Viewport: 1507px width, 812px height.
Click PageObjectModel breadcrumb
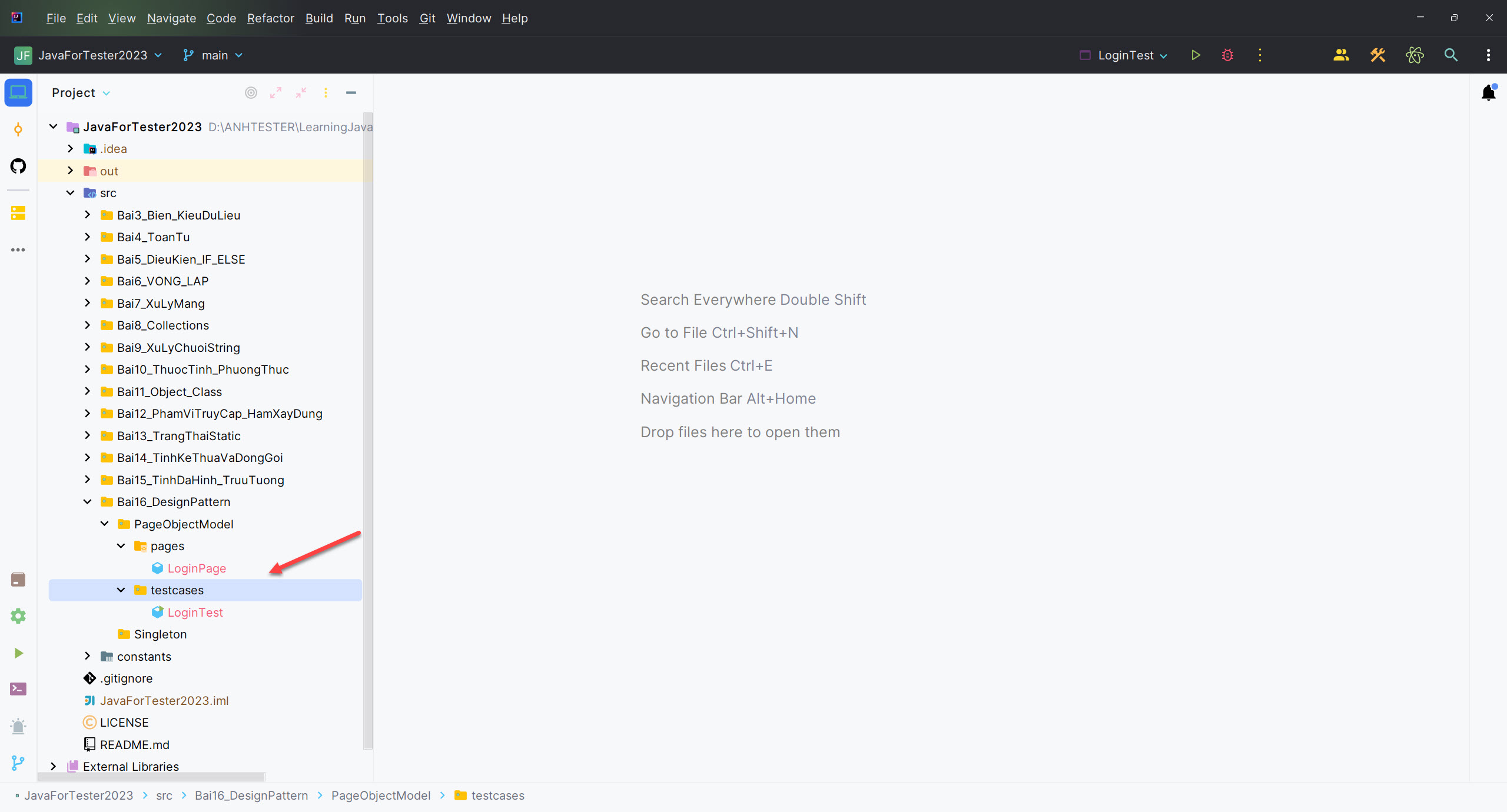tap(381, 796)
